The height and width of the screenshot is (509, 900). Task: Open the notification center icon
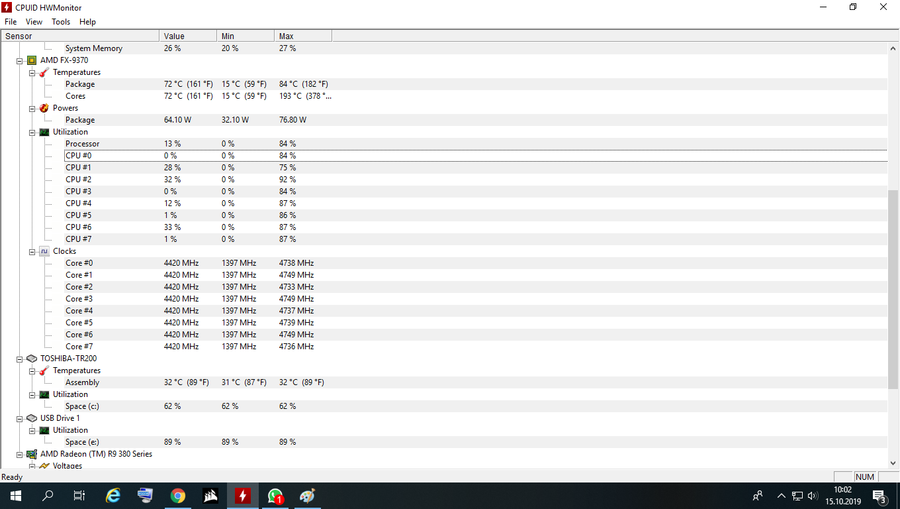[x=879, y=496]
